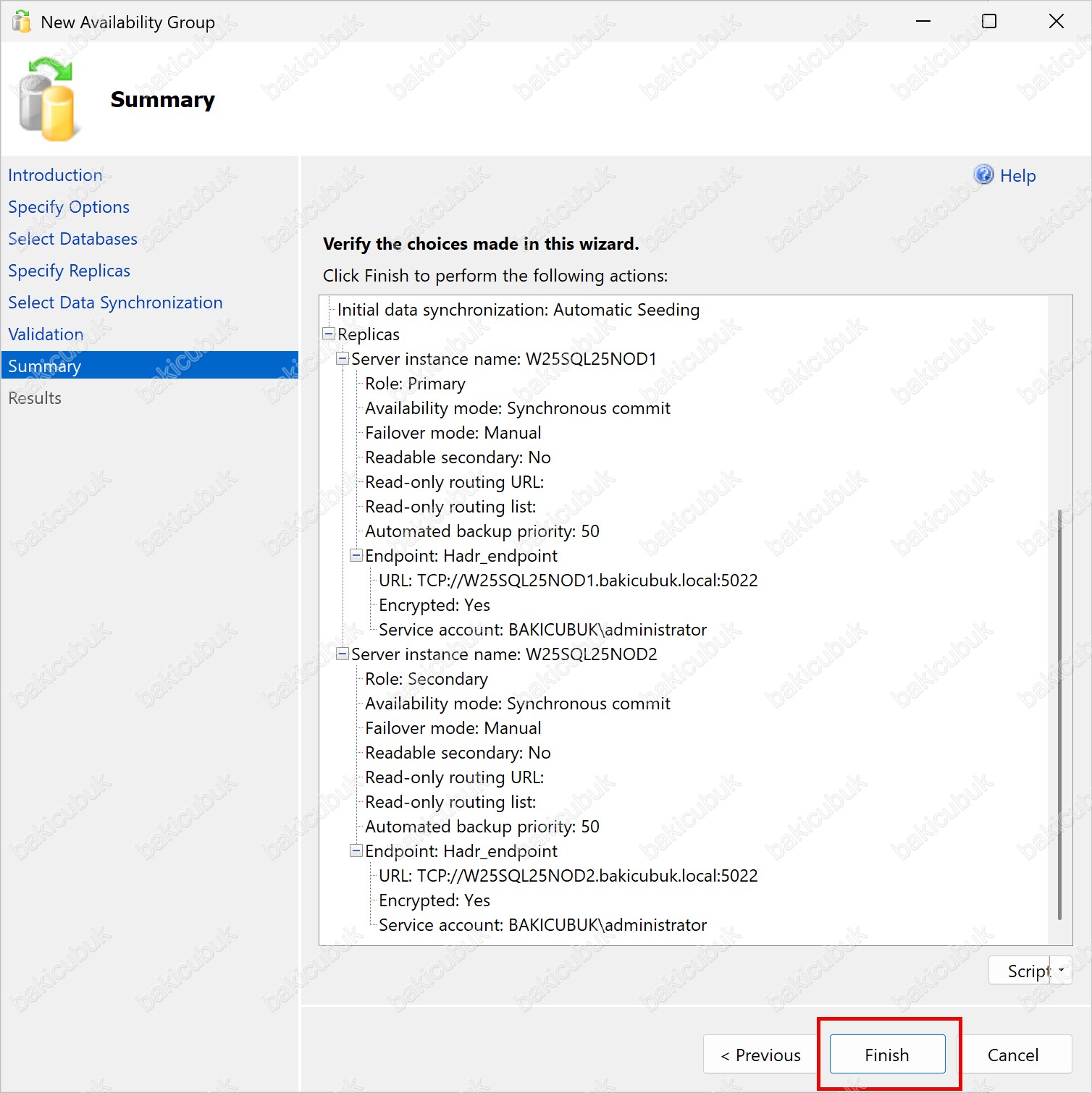This screenshot has width=1092, height=1093.
Task: Collapse the second Hadr_endpoint node
Action: click(x=356, y=851)
